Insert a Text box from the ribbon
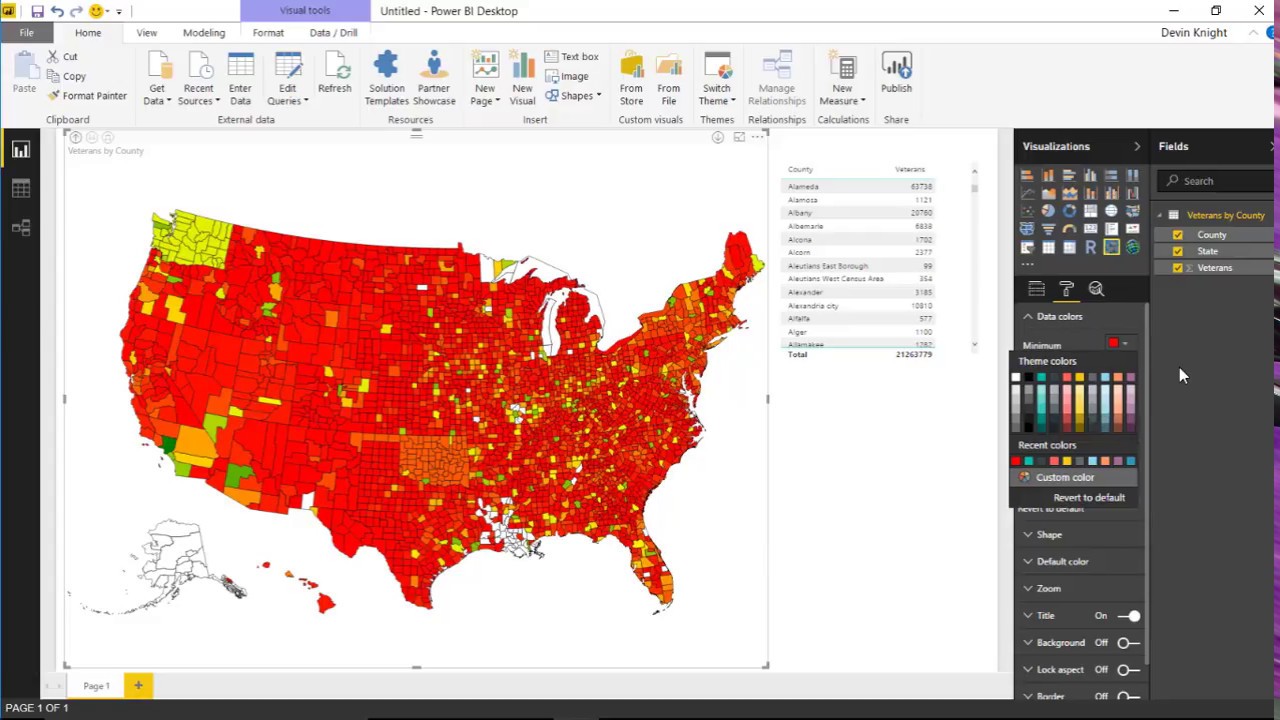The width and height of the screenshot is (1280, 720). [x=572, y=57]
